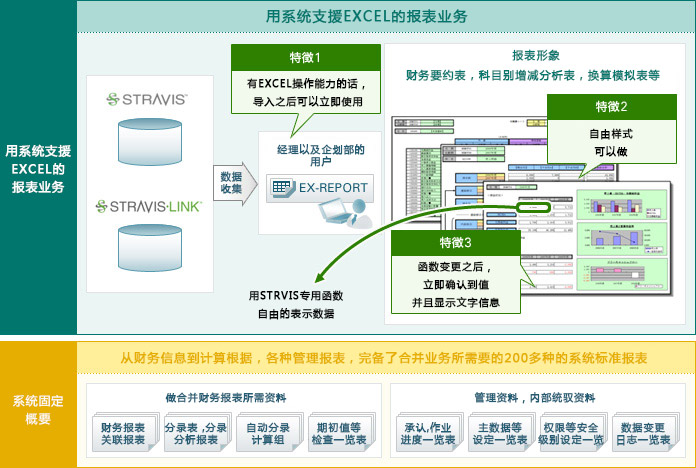Viewport: 696px width, 468px height.
Task: Click the 做合并财务报表所需资料 heading
Action: (226, 398)
